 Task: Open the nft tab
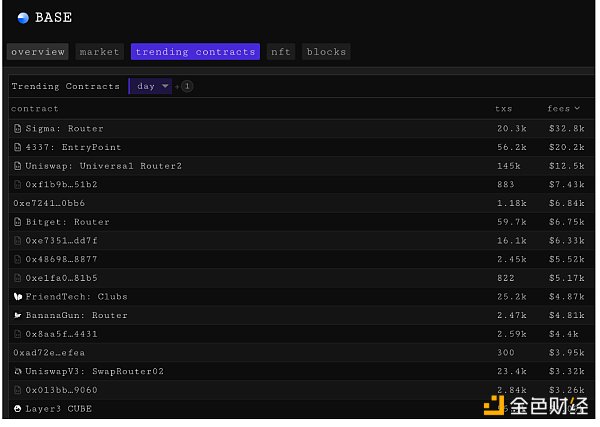(281, 52)
